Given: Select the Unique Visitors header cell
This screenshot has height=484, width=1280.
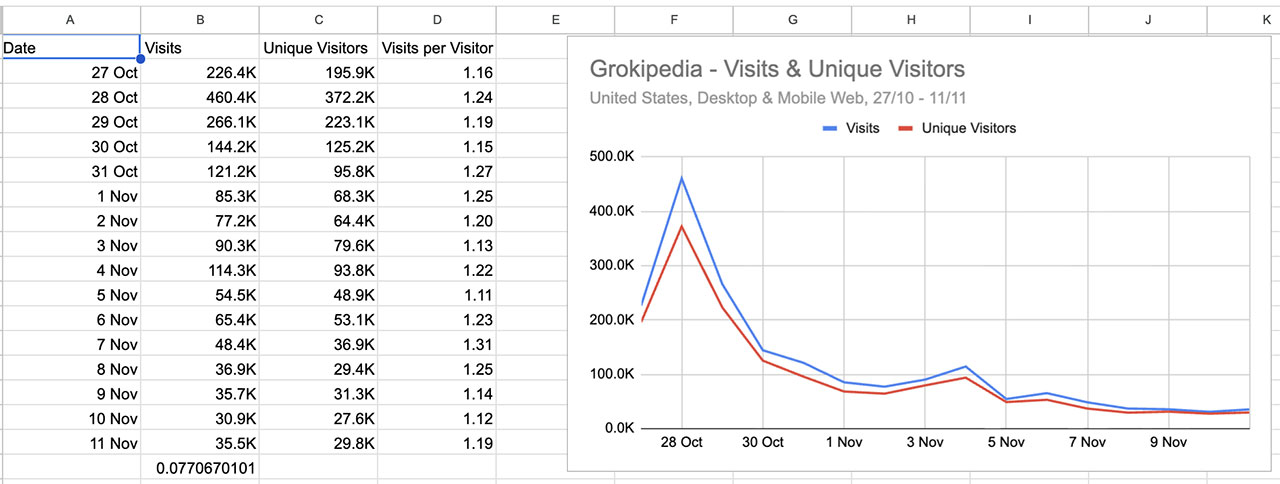Looking at the screenshot, I should point(318,47).
